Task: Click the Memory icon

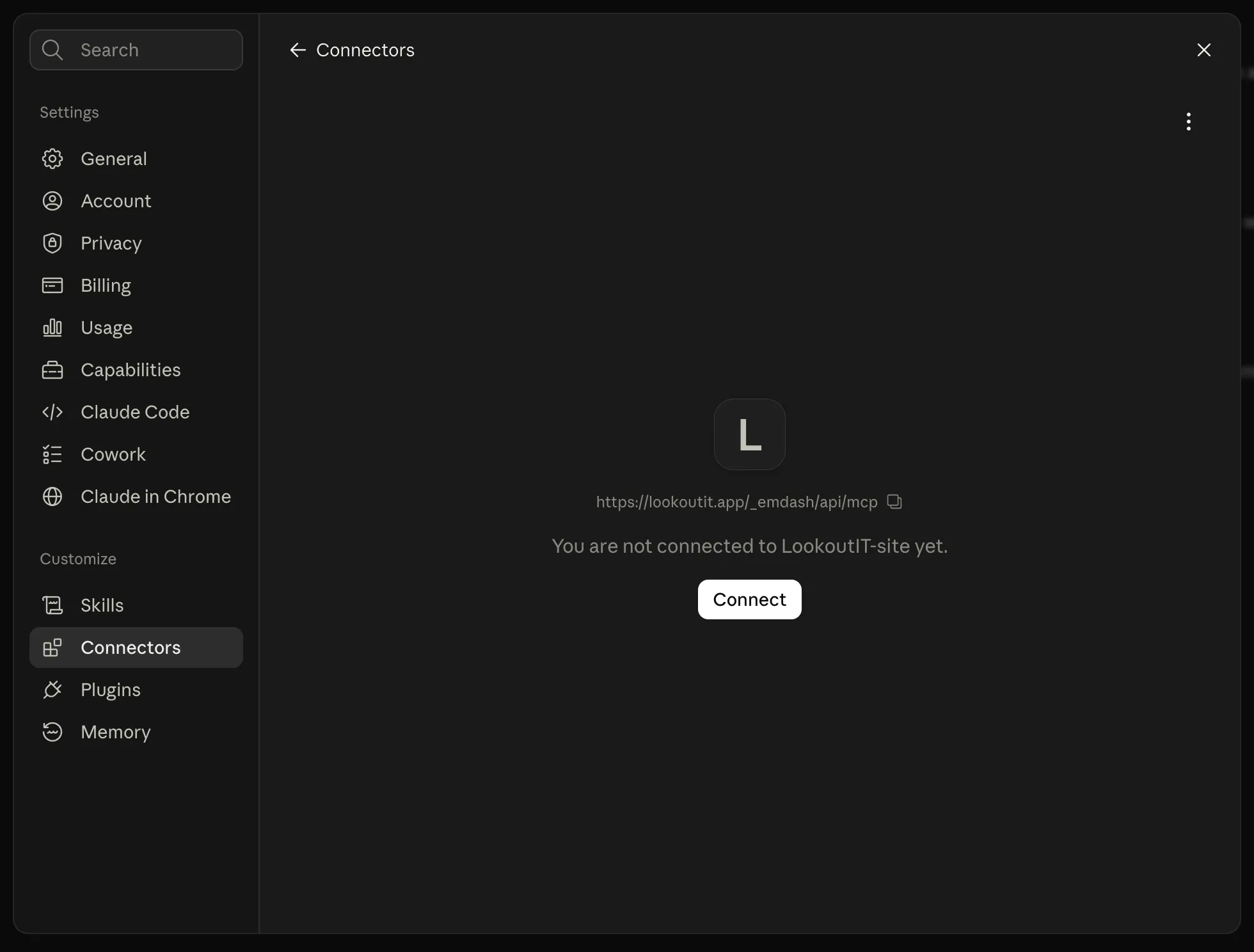Action: pyautogui.click(x=52, y=732)
